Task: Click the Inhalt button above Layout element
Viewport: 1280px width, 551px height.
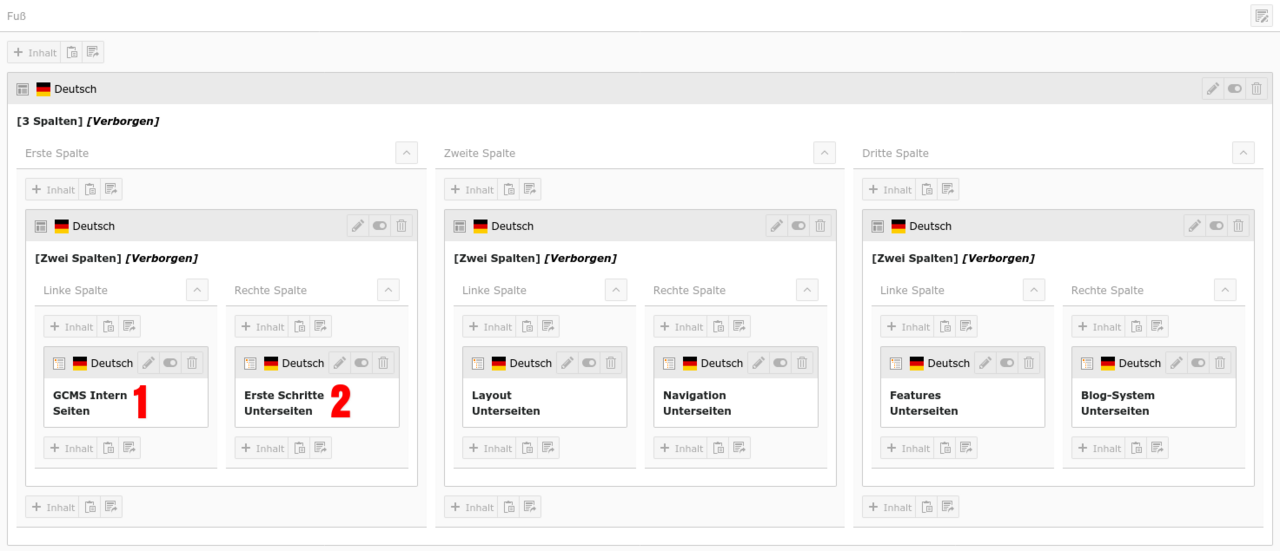Action: 489,326
